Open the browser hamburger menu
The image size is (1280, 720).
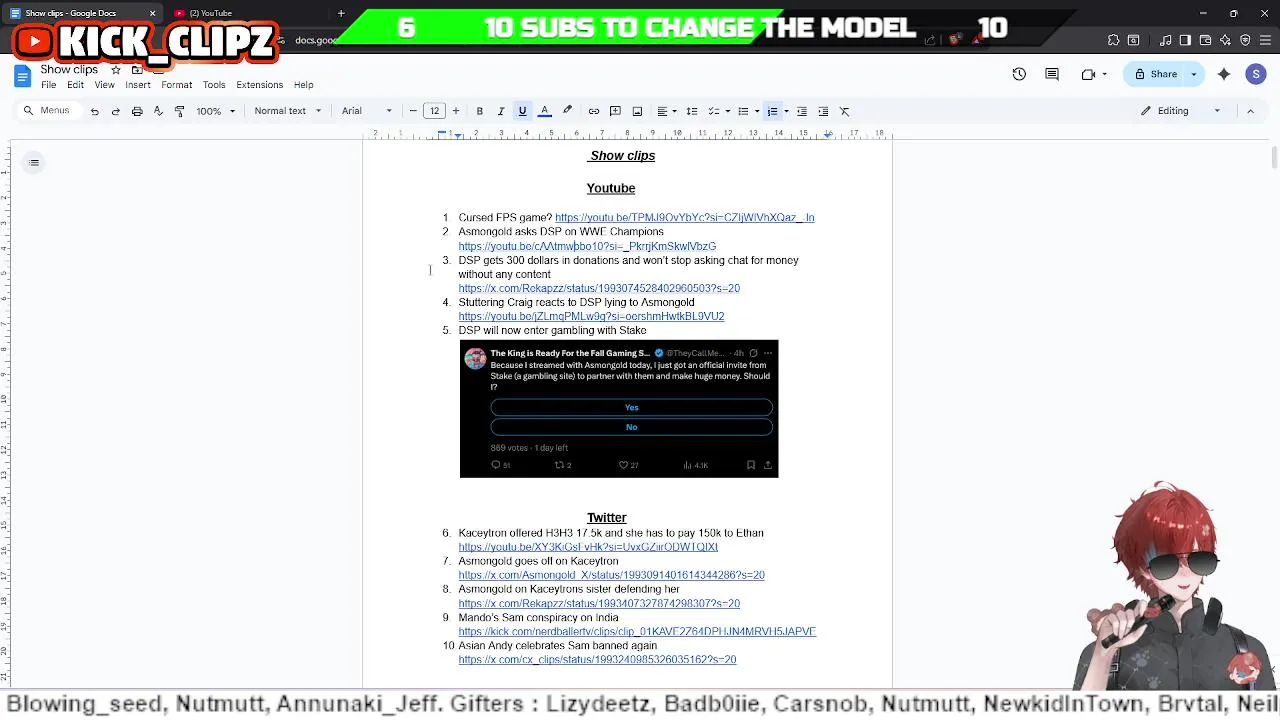[x=1264, y=40]
